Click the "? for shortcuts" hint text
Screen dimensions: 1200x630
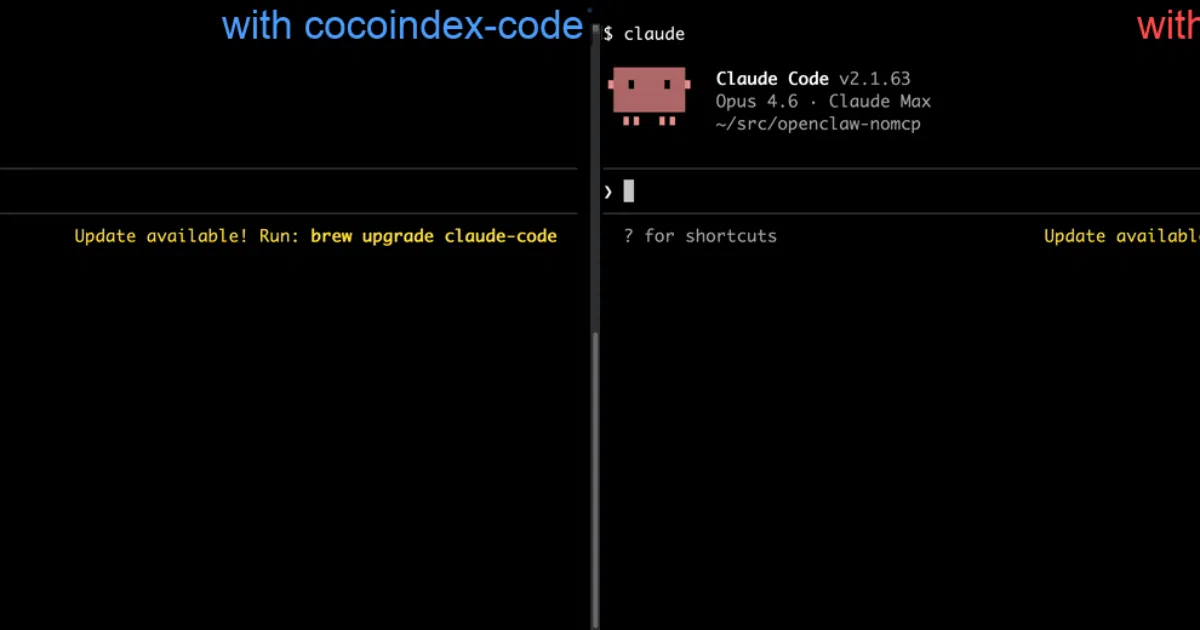click(x=700, y=236)
